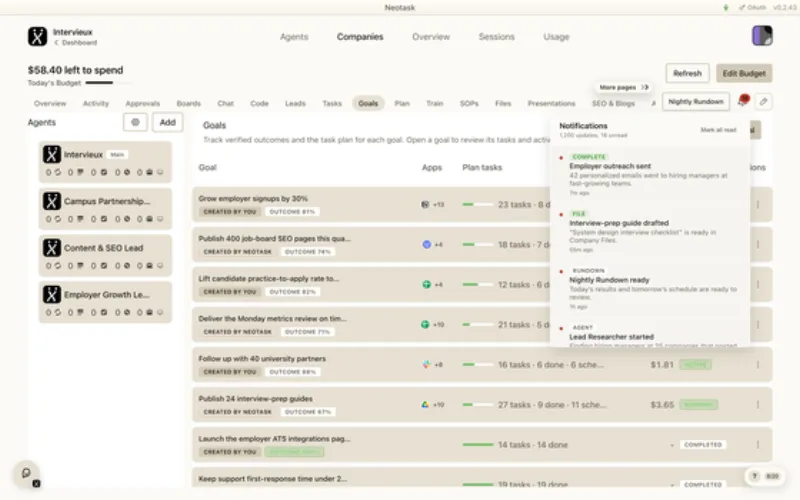Open the SEO & Blogs tab

(613, 104)
